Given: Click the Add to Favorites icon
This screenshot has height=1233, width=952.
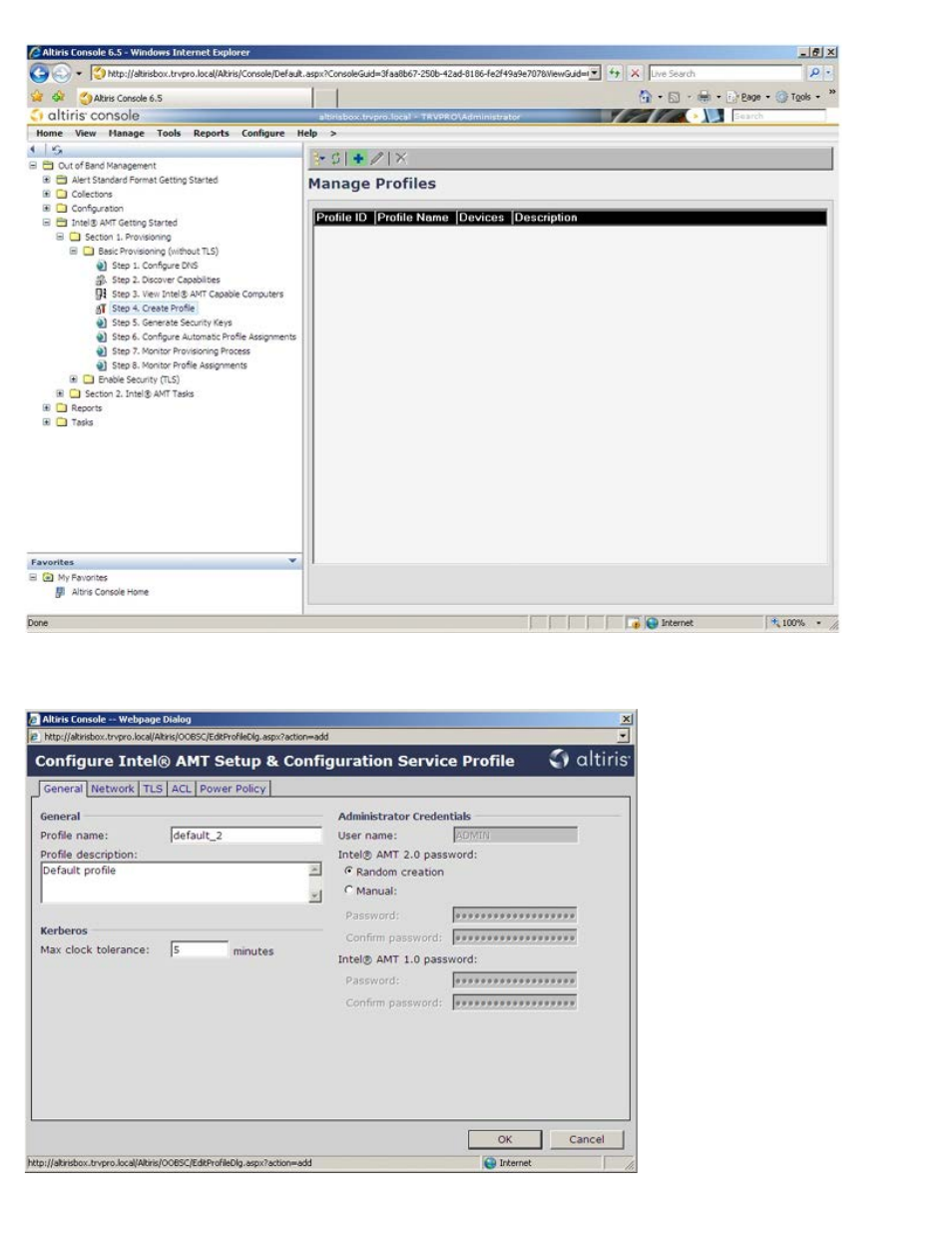Looking at the screenshot, I should [58, 97].
